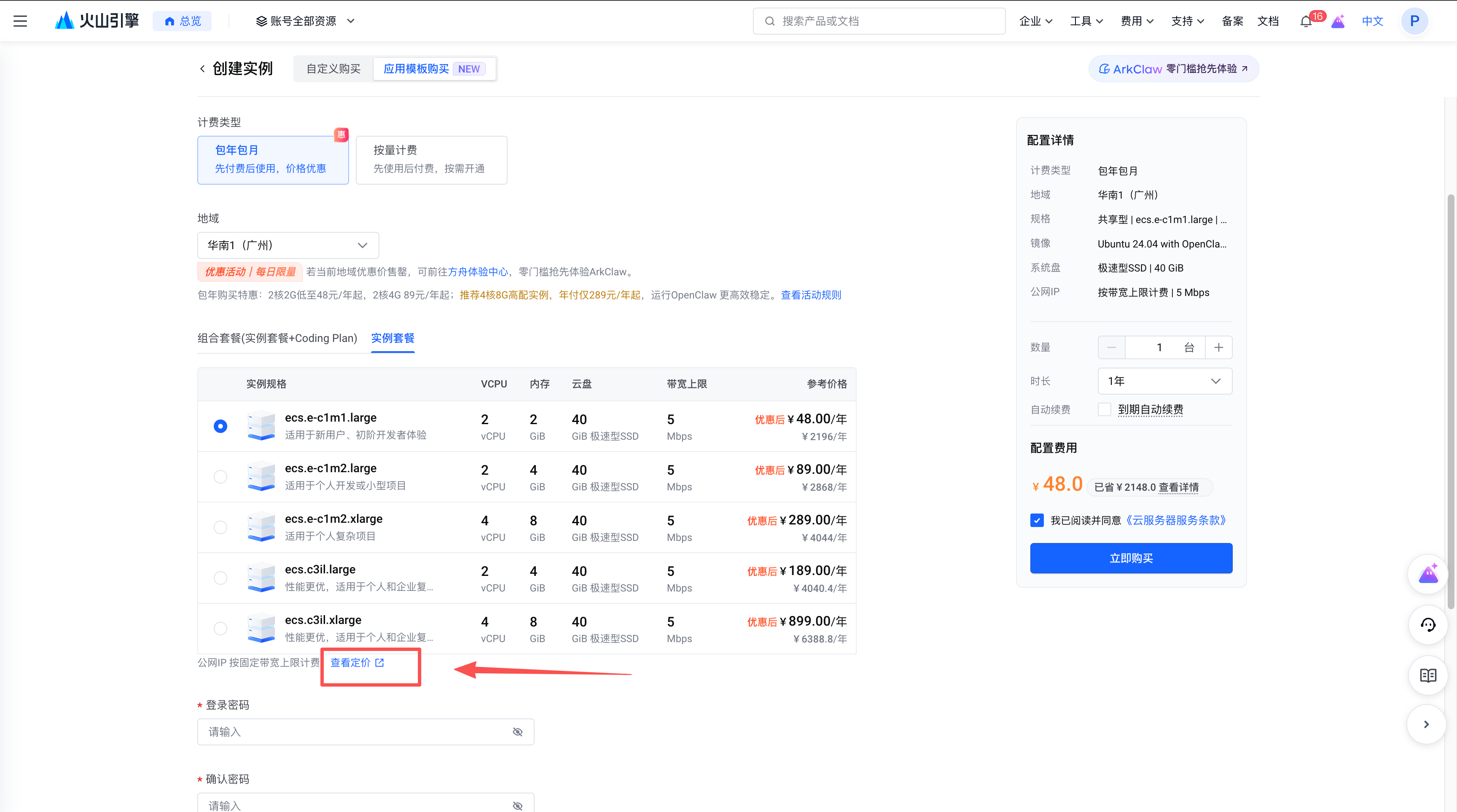Image resolution: width=1457 pixels, height=812 pixels.
Task: Click the notification bell icon
Action: pos(1305,22)
